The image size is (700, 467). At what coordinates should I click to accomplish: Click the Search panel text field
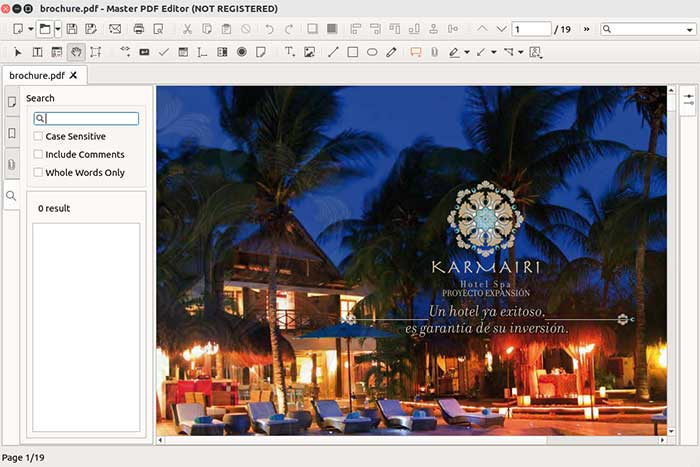[86, 118]
